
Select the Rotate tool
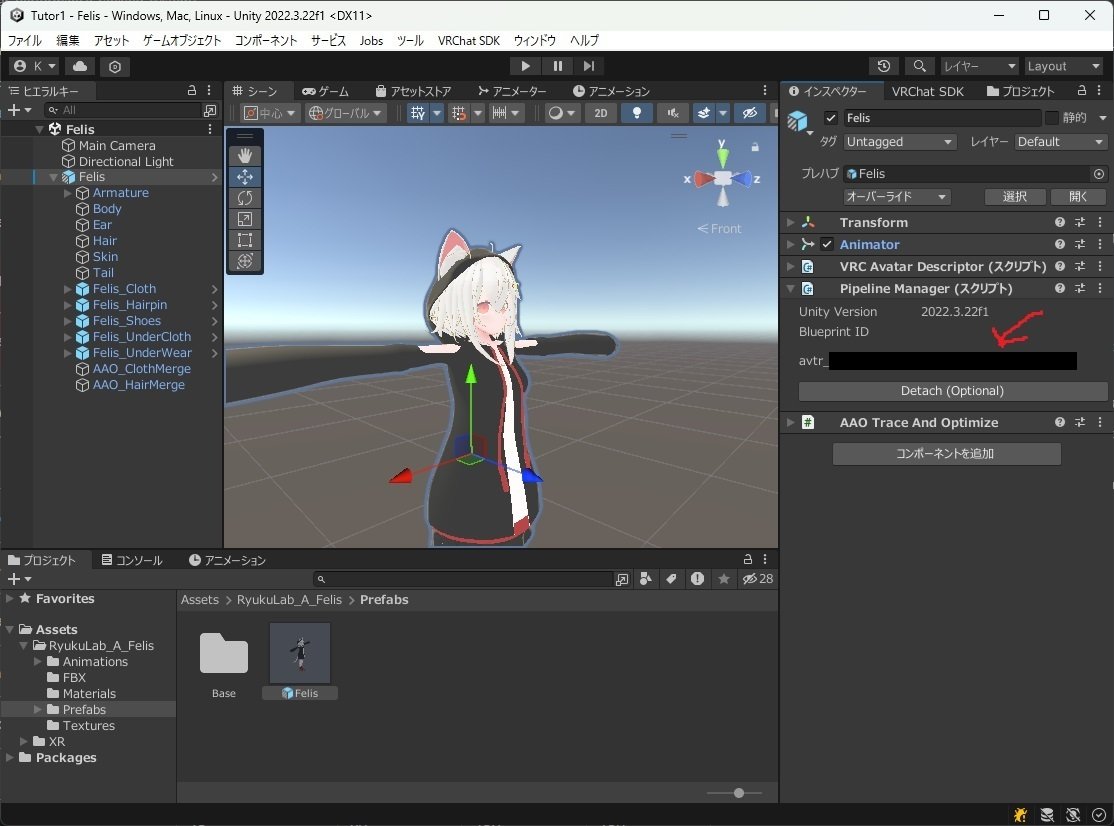(245, 198)
